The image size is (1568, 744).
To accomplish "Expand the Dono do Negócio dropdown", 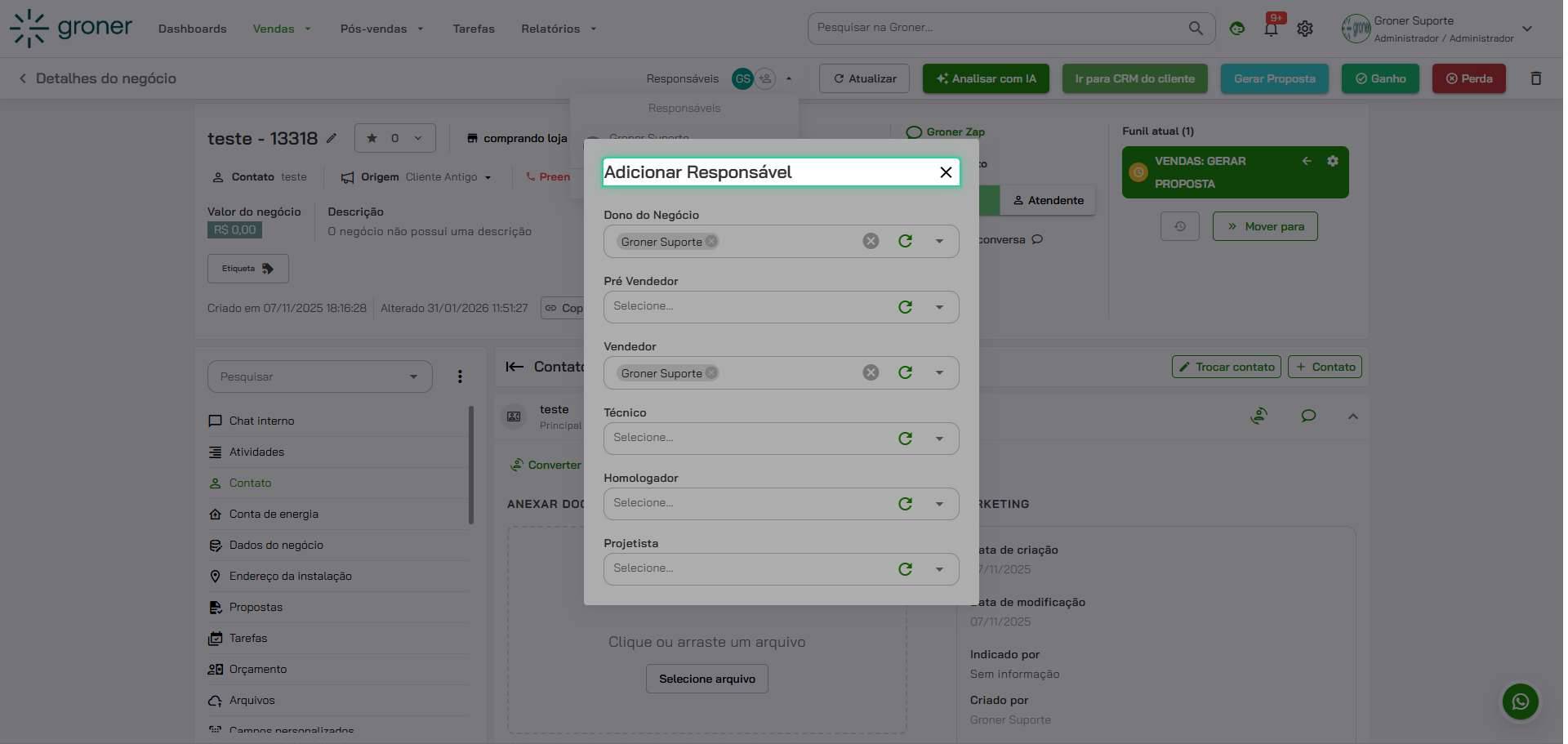I will coord(939,241).
